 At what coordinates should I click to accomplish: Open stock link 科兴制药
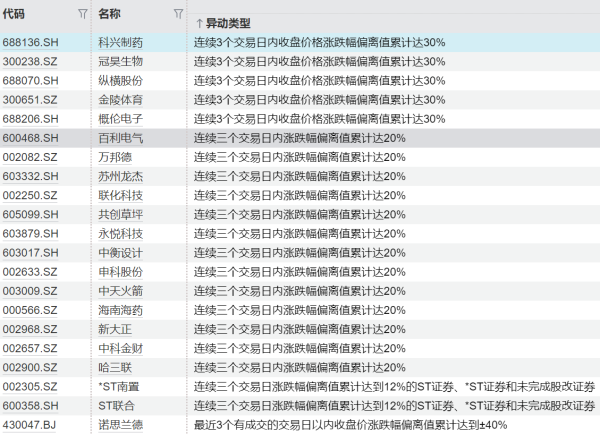click(120, 43)
